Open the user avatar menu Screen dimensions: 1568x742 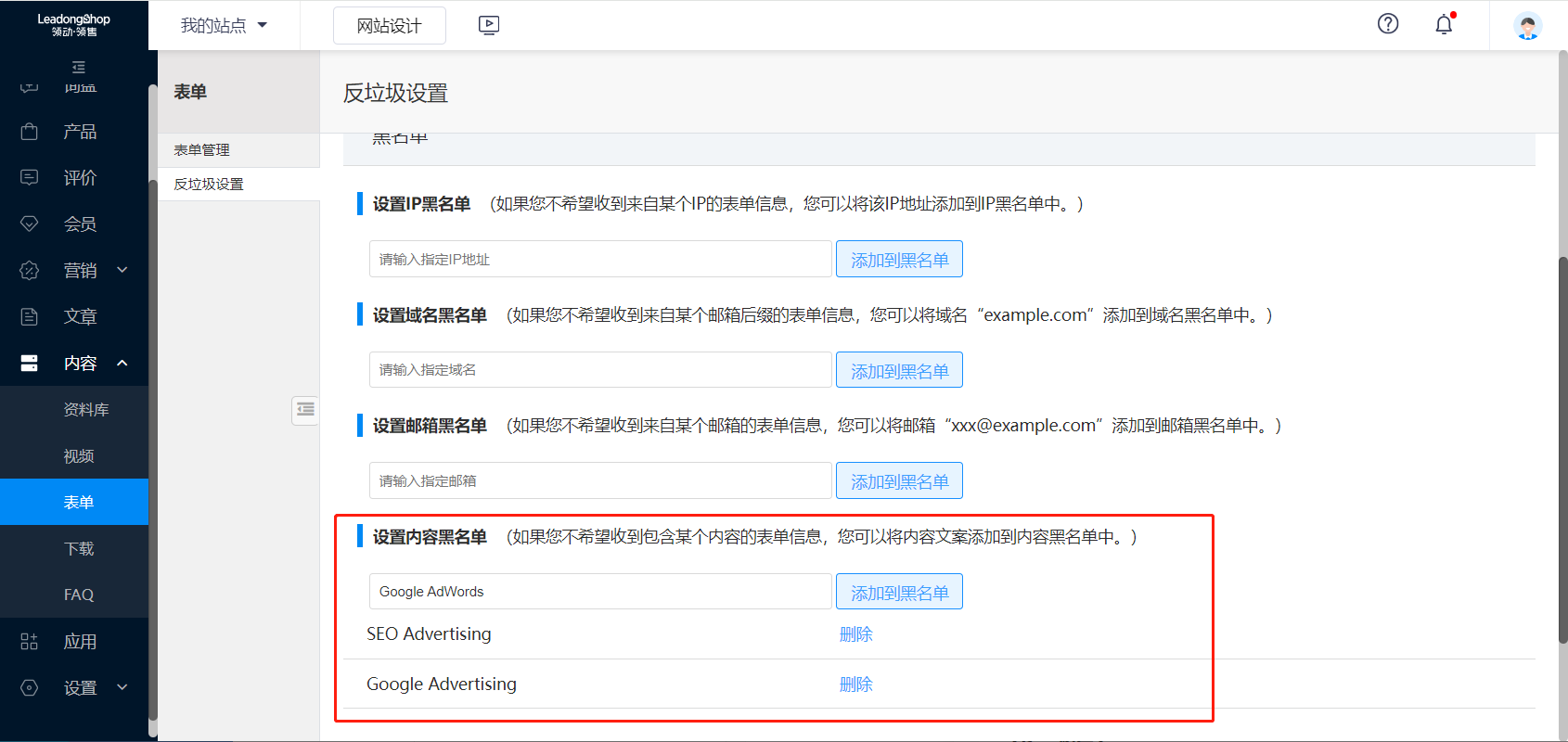(x=1527, y=25)
